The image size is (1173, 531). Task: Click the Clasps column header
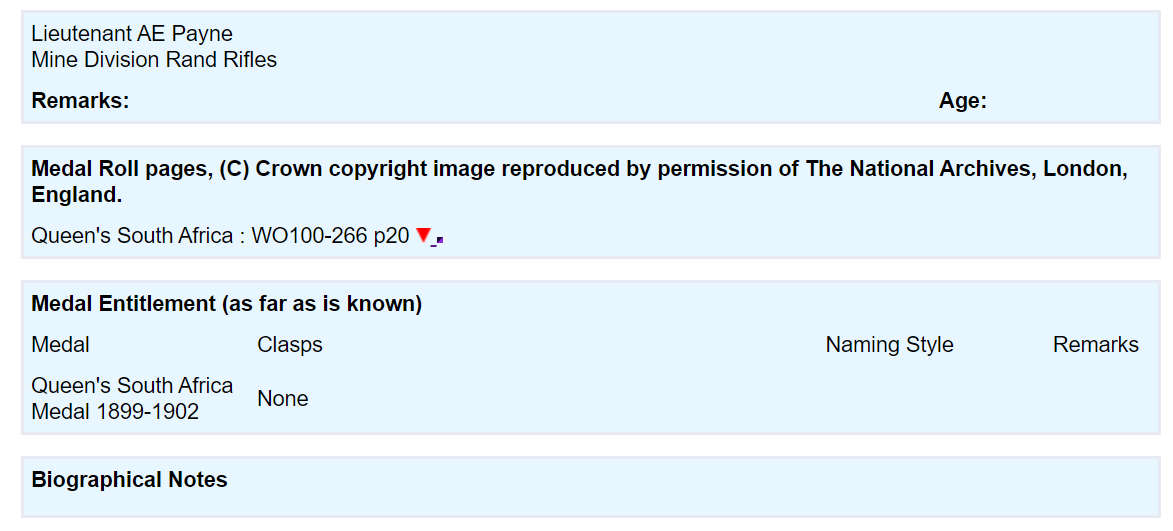coord(290,345)
